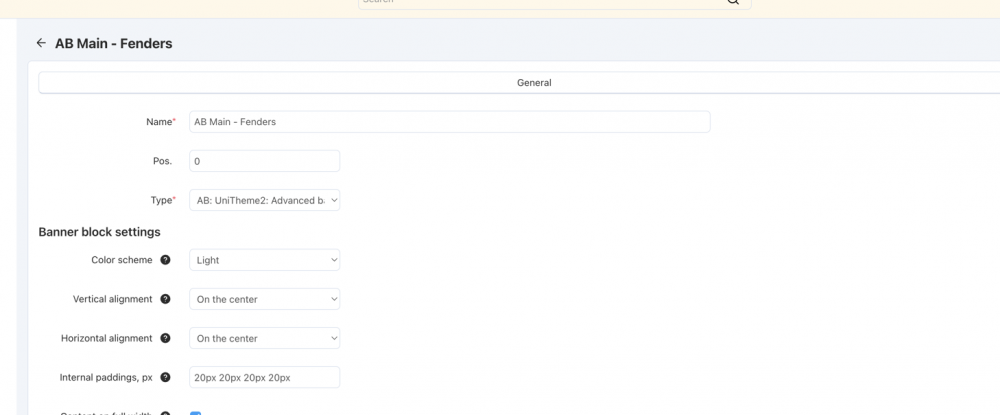Click the Color scheme help icon
Viewport: 1000px width, 415px height.
(166, 260)
